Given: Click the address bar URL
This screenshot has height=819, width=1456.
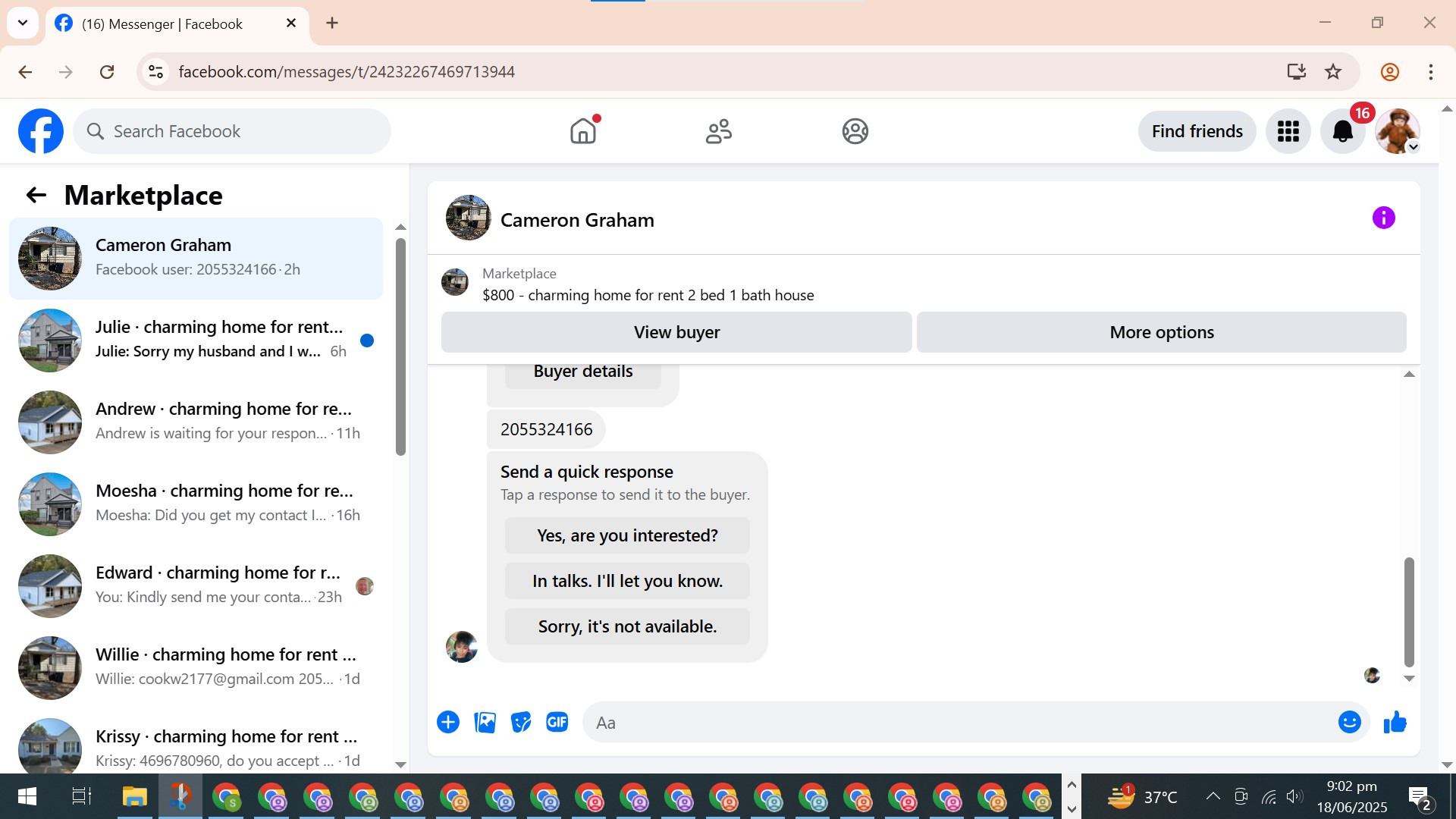Looking at the screenshot, I should pos(347,72).
